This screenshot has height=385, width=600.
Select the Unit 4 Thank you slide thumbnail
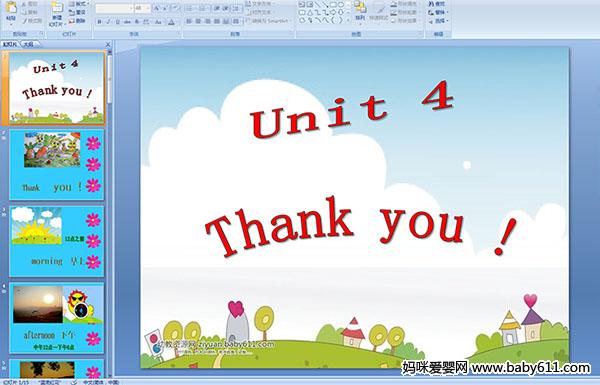(x=57, y=88)
